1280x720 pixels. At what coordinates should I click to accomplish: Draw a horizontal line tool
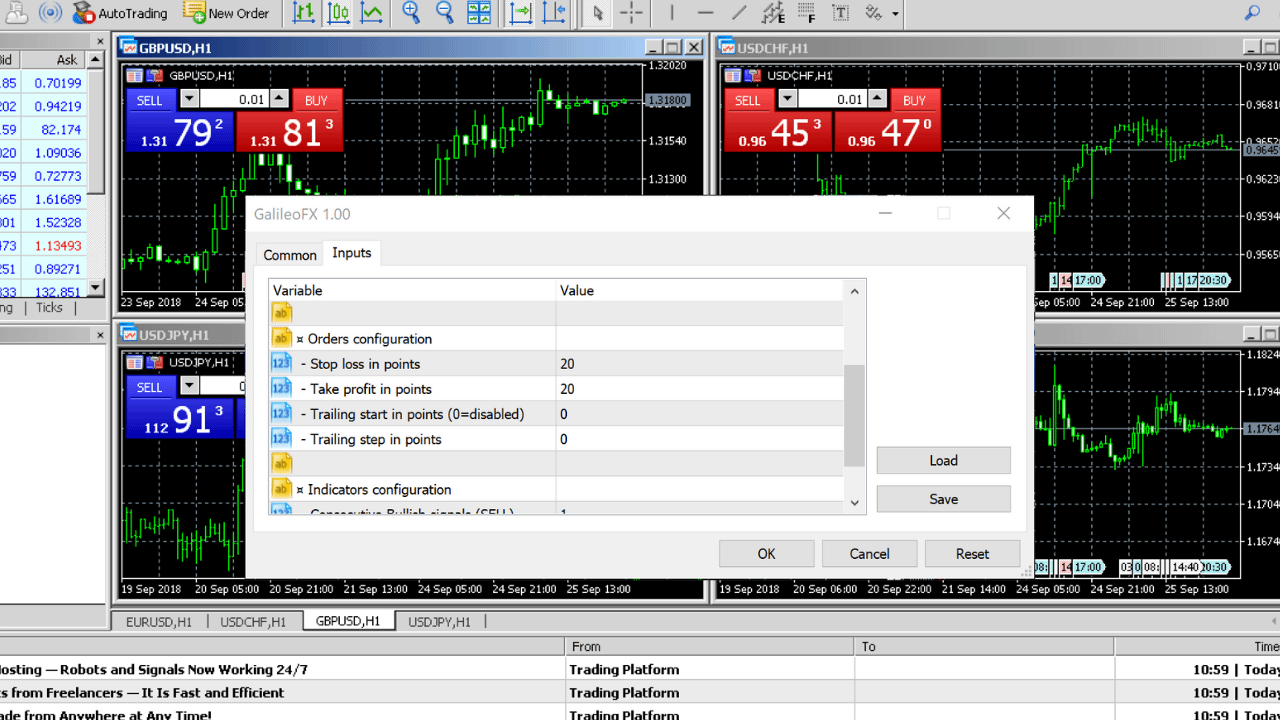coord(705,13)
